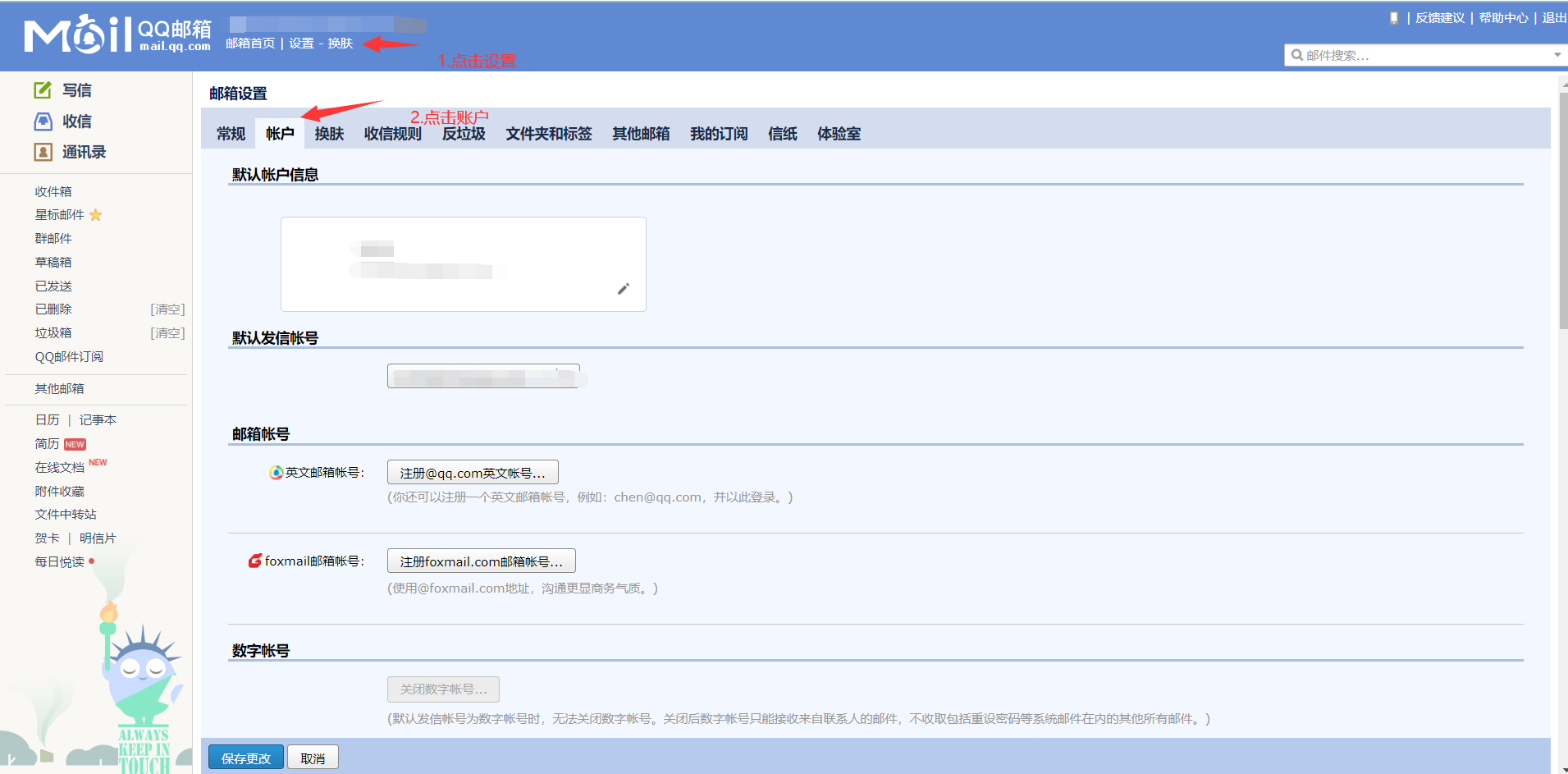Open 日历 in sidebar
The image size is (1568, 774).
[x=47, y=420]
